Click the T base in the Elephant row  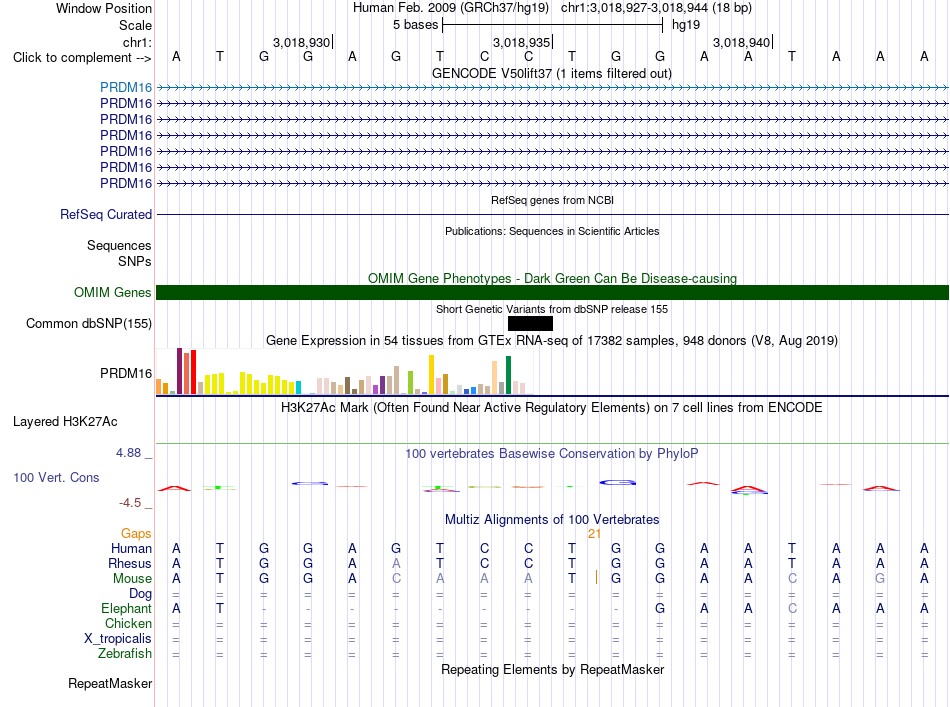coord(220,608)
